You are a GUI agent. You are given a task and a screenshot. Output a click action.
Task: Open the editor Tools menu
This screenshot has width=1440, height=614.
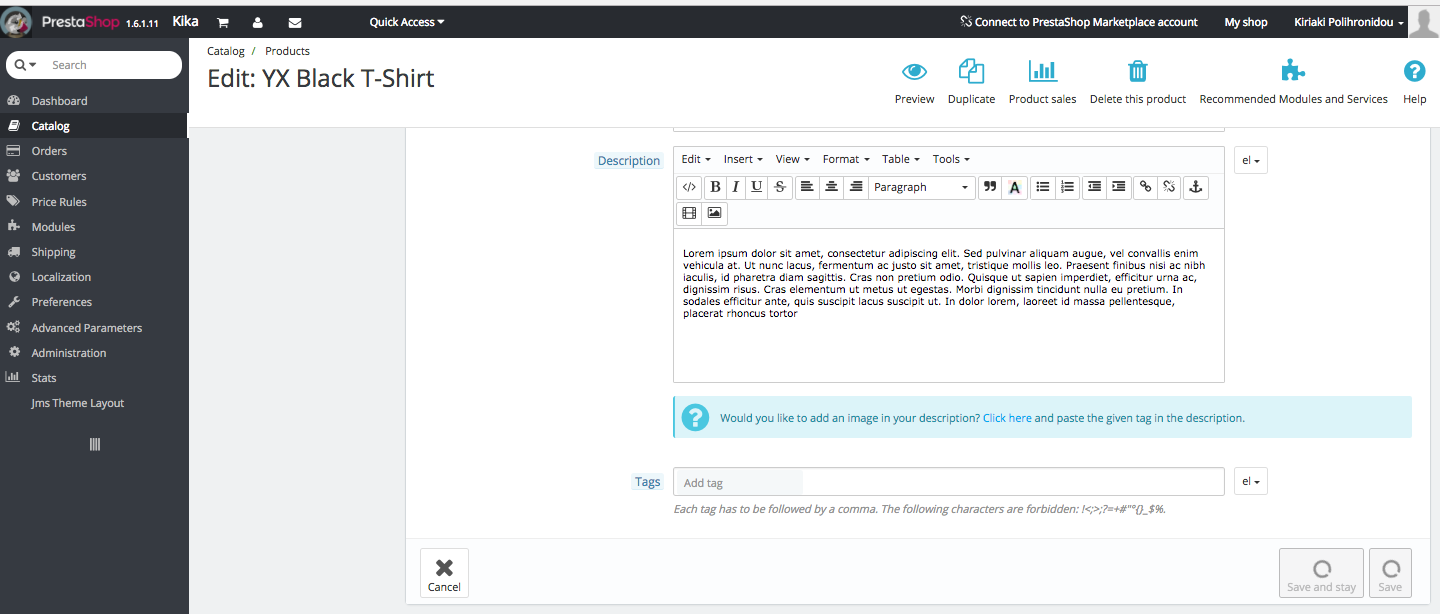pyautogui.click(x=951, y=159)
